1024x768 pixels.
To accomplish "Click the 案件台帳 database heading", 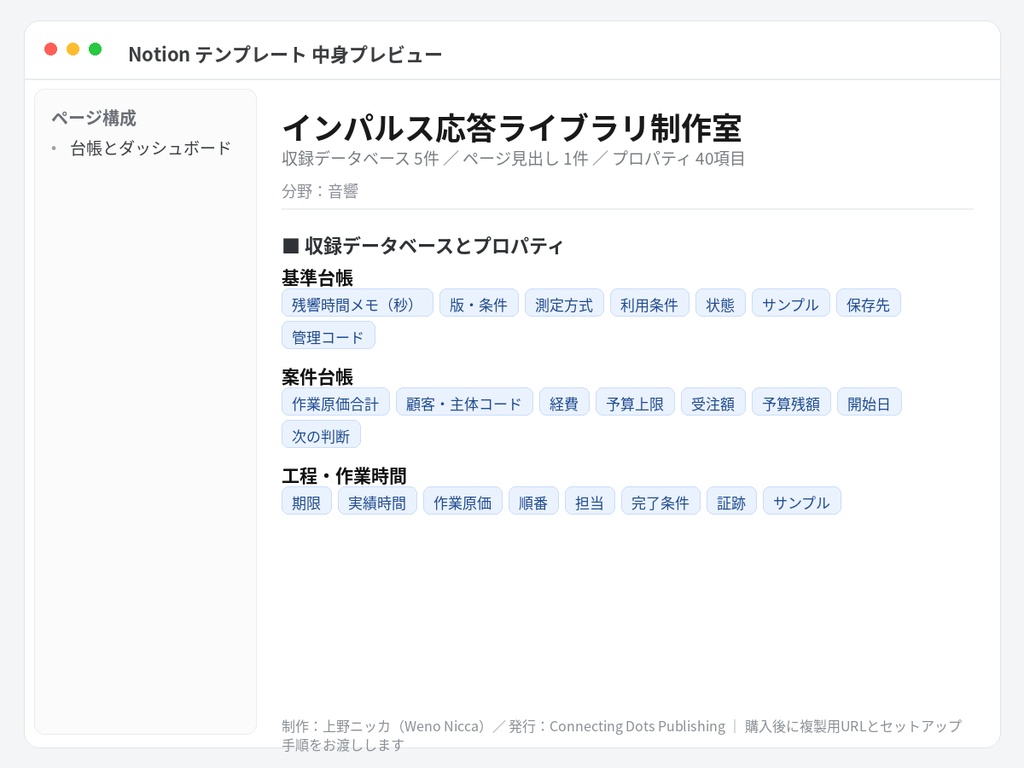I will (x=317, y=377).
